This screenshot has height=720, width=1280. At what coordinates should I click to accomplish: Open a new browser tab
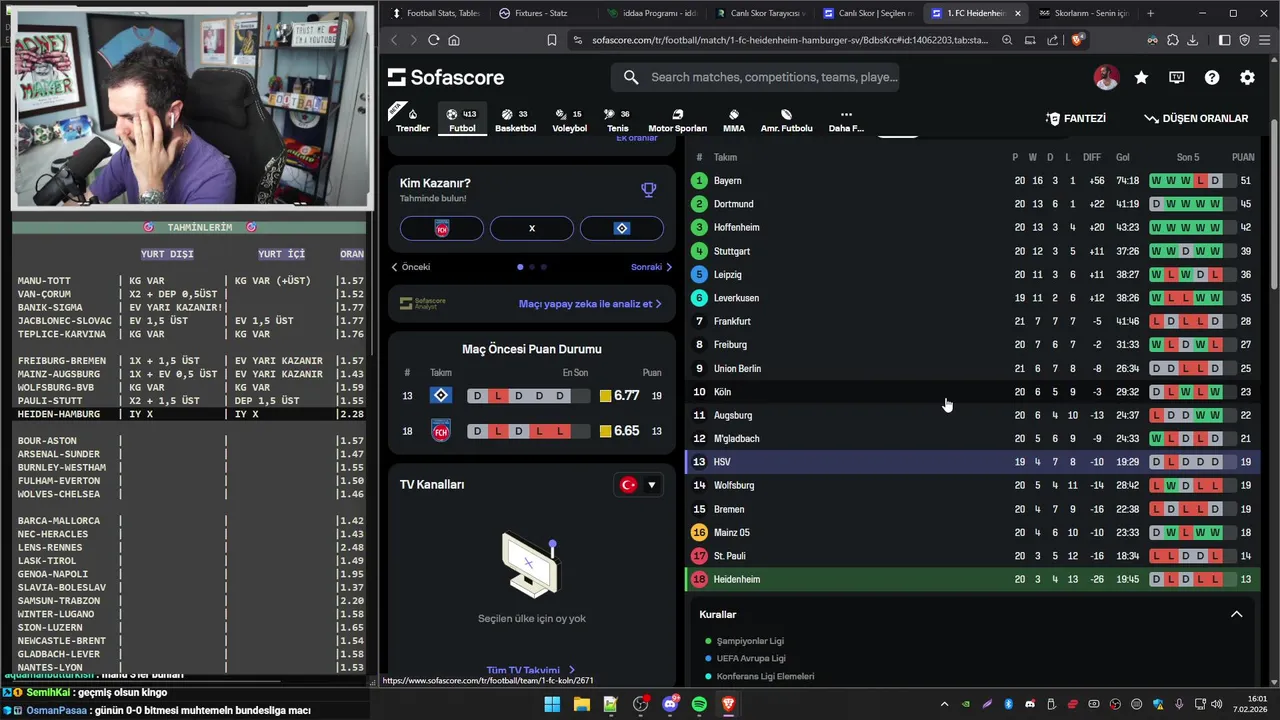point(1150,13)
